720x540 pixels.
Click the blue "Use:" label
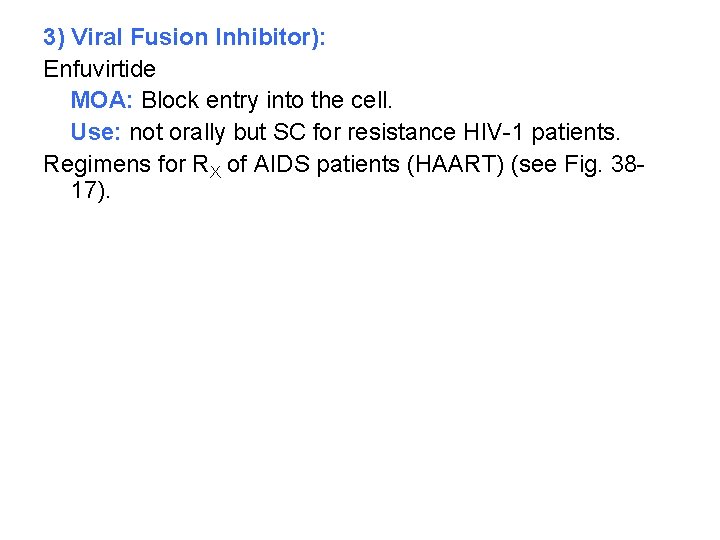96,131
